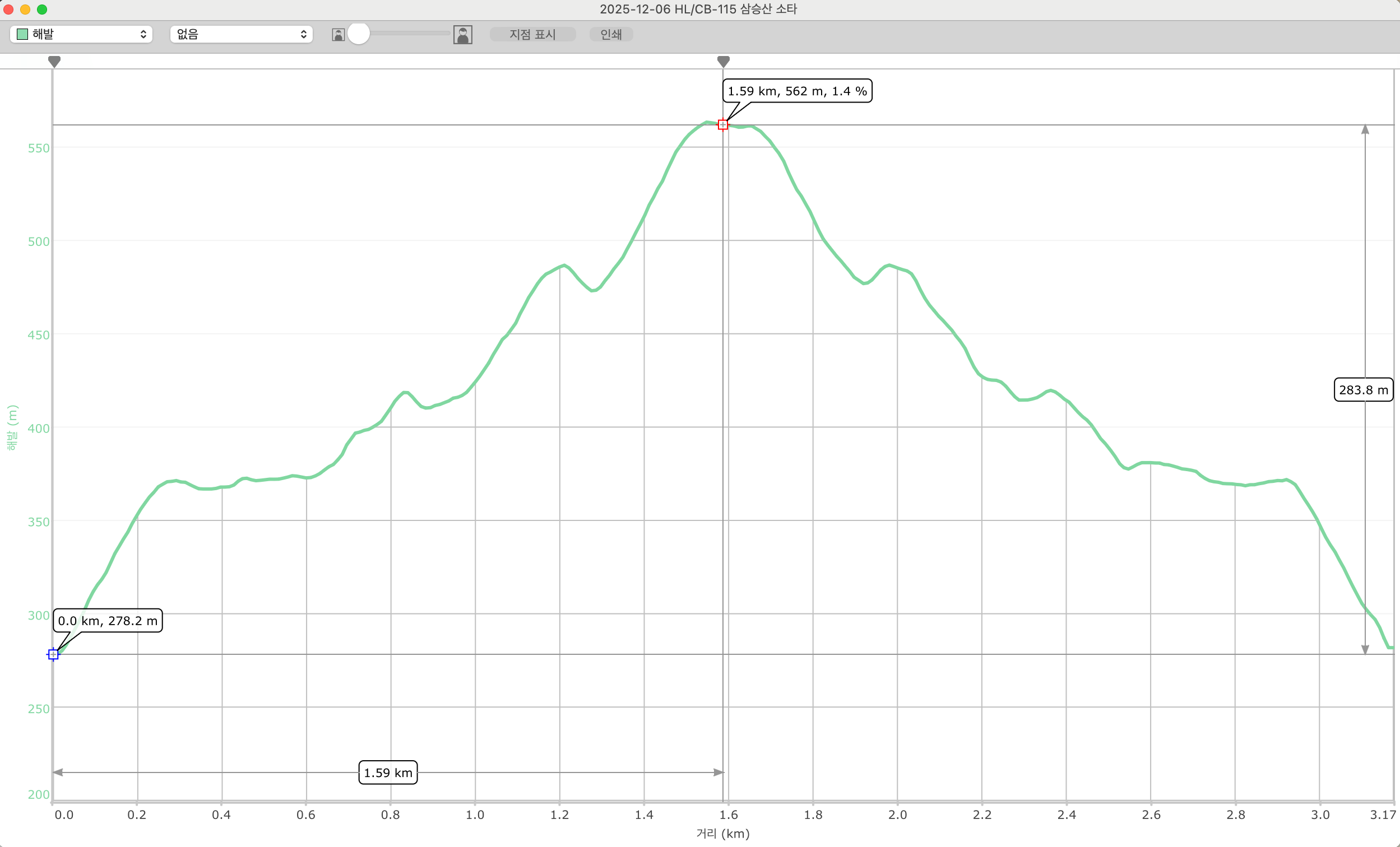The width and height of the screenshot is (1400, 847).
Task: Open the 해발 data series dropdown
Action: 81,34
